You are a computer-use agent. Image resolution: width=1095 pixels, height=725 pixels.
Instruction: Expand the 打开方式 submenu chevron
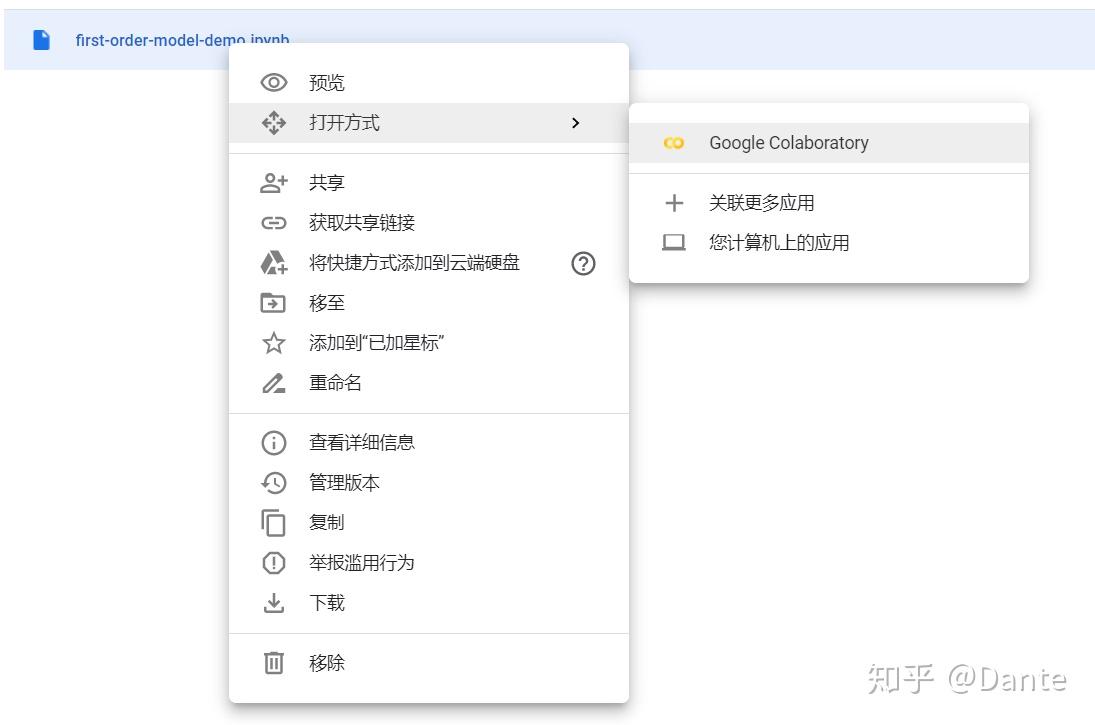pyautogui.click(x=575, y=123)
